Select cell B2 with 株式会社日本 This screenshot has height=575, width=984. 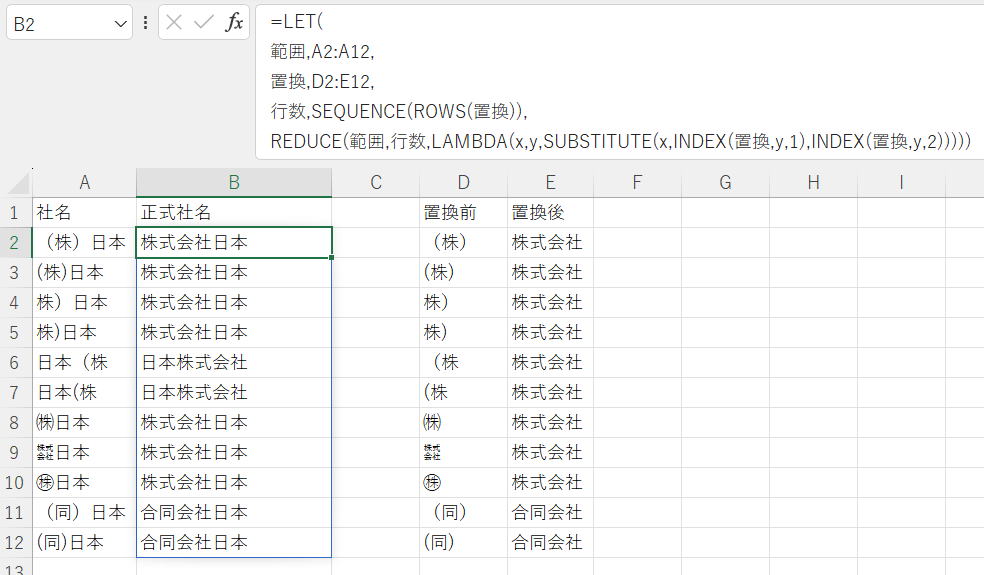tap(234, 243)
